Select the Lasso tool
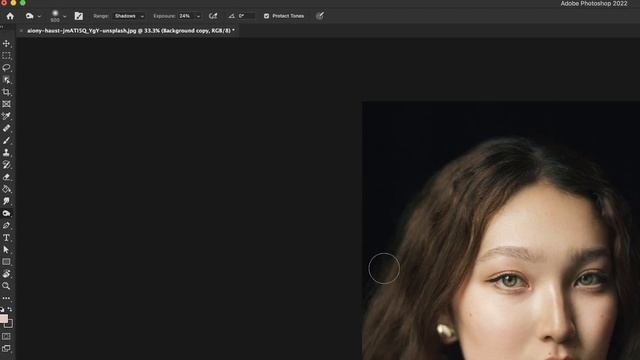Image resolution: width=640 pixels, height=360 pixels. [6, 67]
